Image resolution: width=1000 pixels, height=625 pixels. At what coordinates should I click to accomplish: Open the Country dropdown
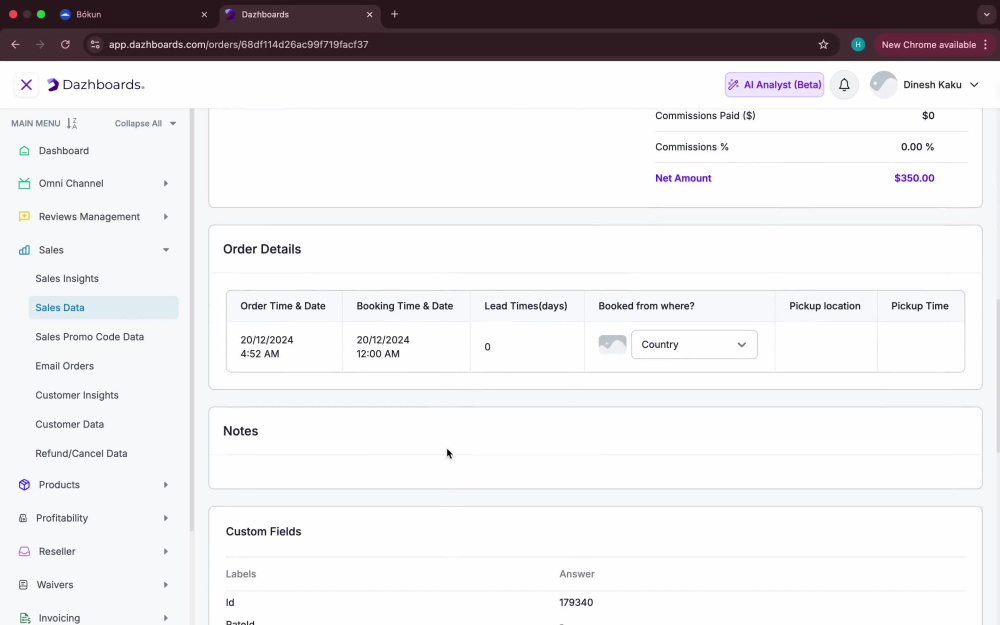pyautogui.click(x=694, y=344)
